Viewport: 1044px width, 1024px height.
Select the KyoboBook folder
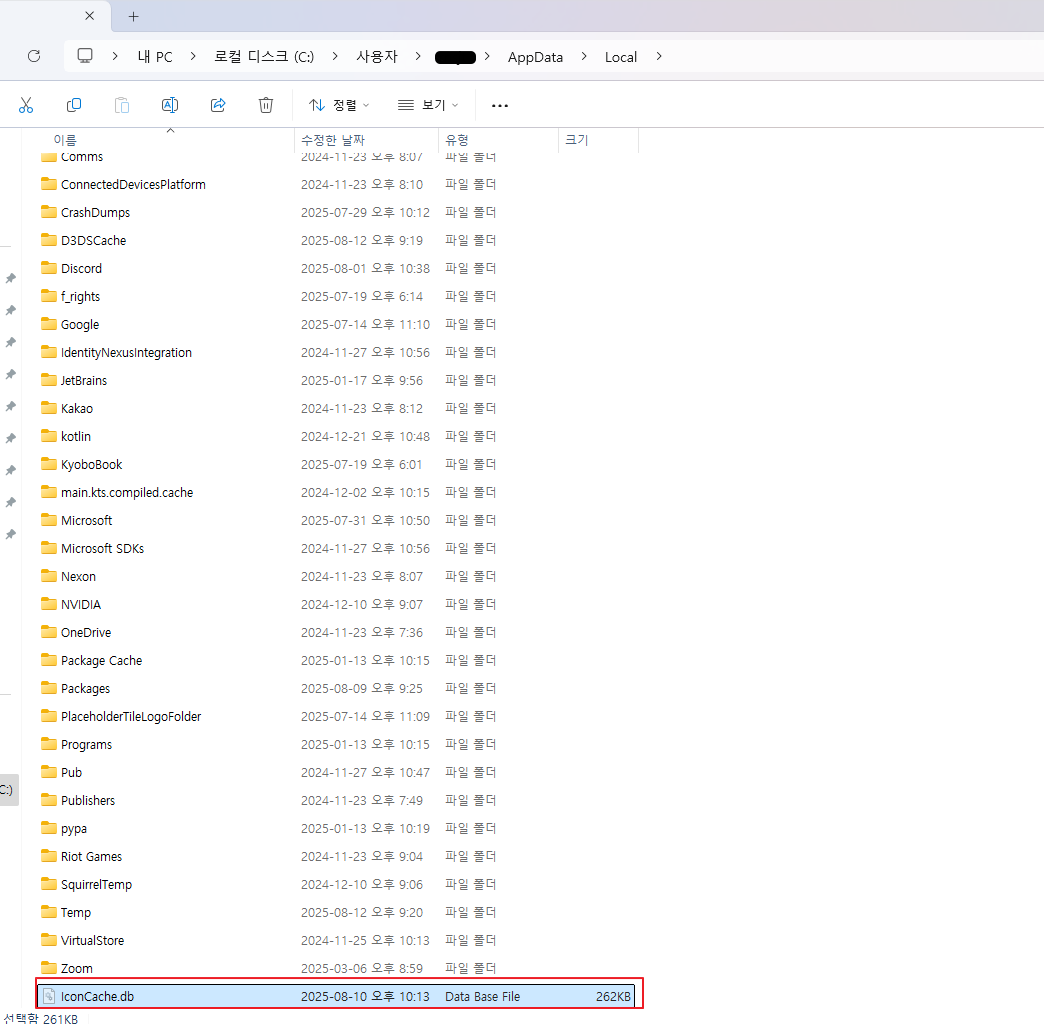(x=91, y=464)
